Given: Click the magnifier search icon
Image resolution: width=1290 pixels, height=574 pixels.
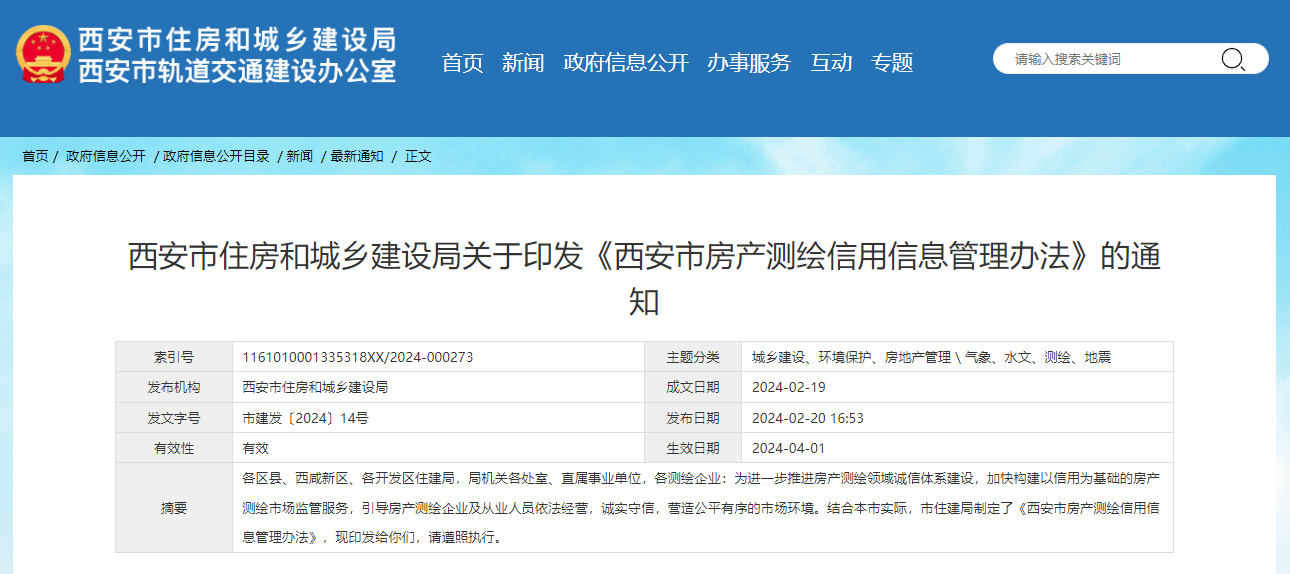Looking at the screenshot, I should 1232,59.
